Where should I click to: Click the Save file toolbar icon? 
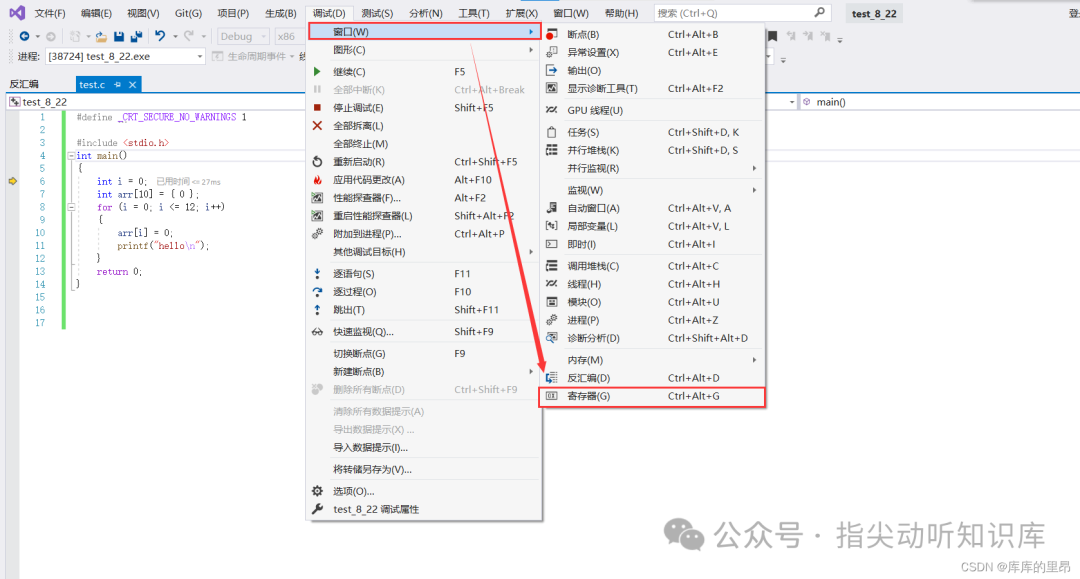(x=119, y=36)
